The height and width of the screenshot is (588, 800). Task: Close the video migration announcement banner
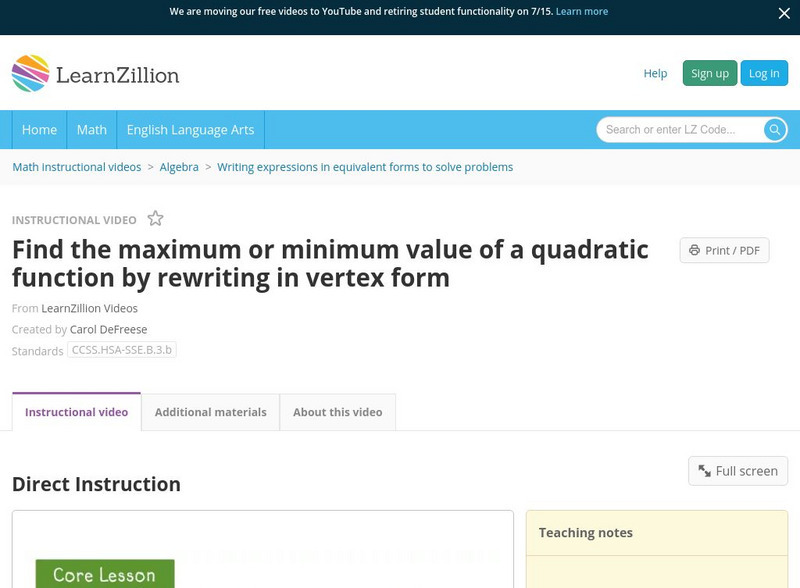tap(782, 13)
